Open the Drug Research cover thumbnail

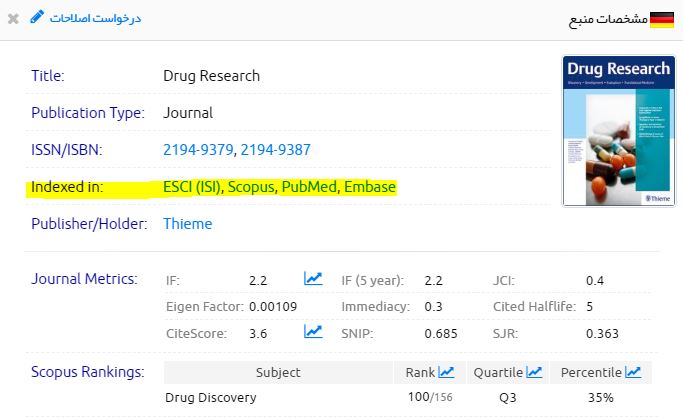617,131
